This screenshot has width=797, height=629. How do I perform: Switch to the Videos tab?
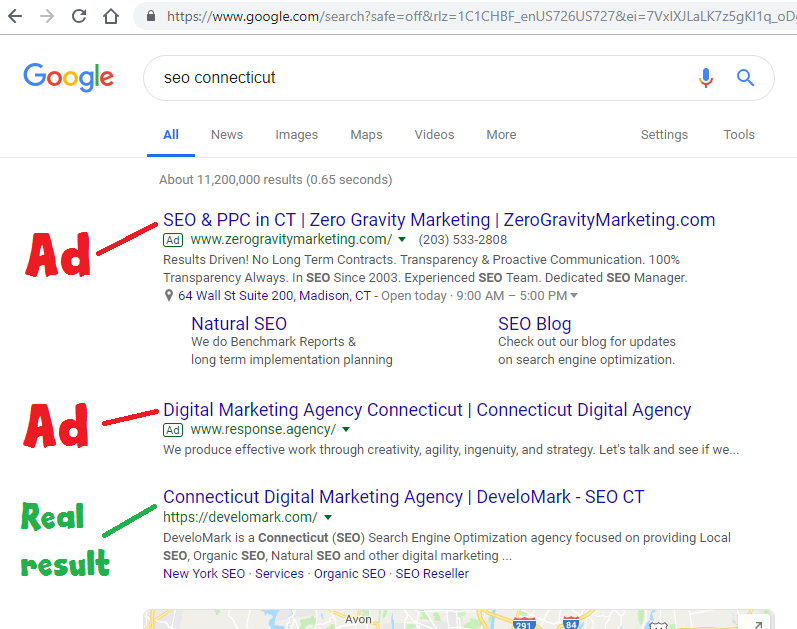[434, 135]
